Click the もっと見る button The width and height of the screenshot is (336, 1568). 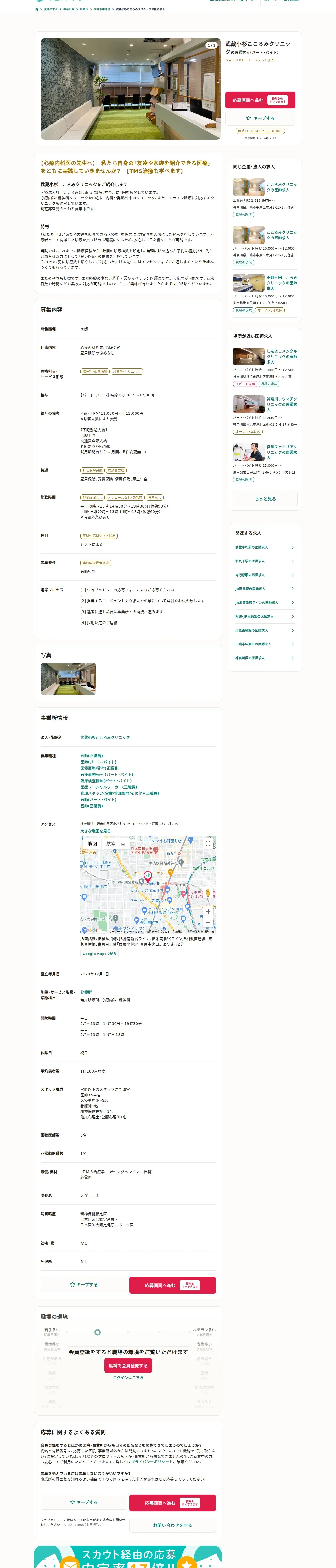[x=265, y=499]
